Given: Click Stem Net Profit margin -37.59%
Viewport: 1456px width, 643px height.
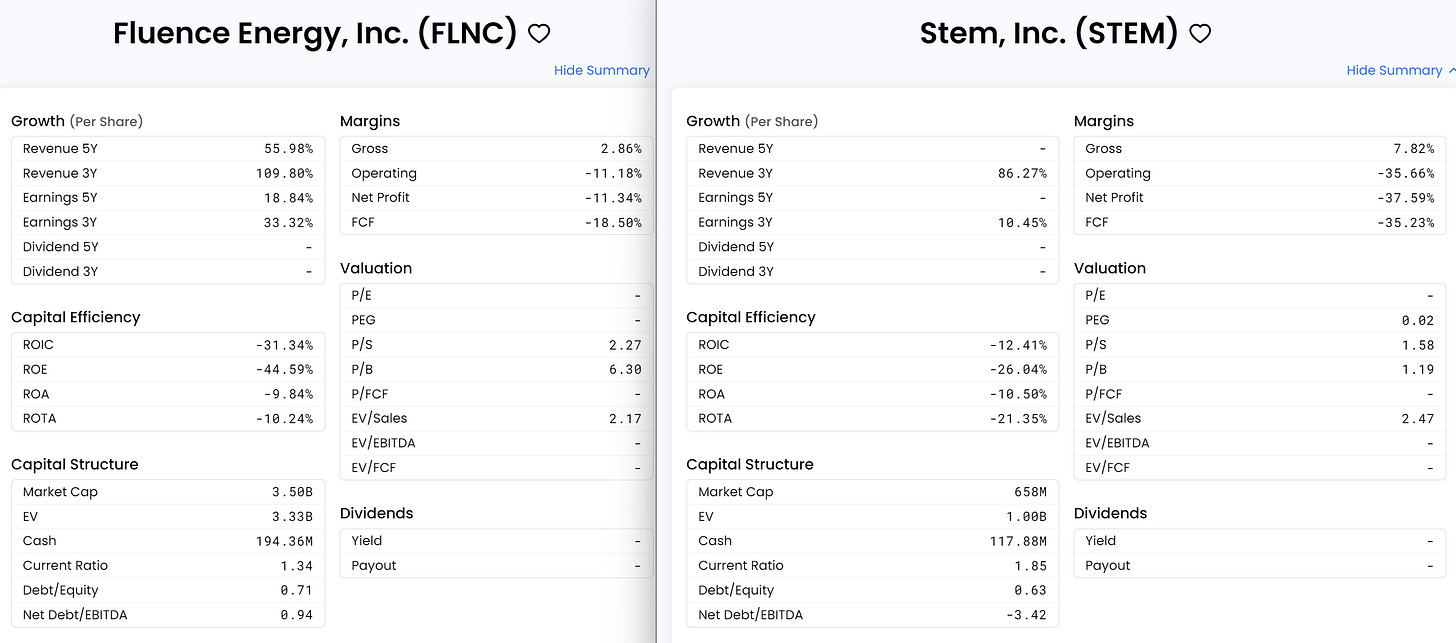Looking at the screenshot, I should tap(1405, 197).
